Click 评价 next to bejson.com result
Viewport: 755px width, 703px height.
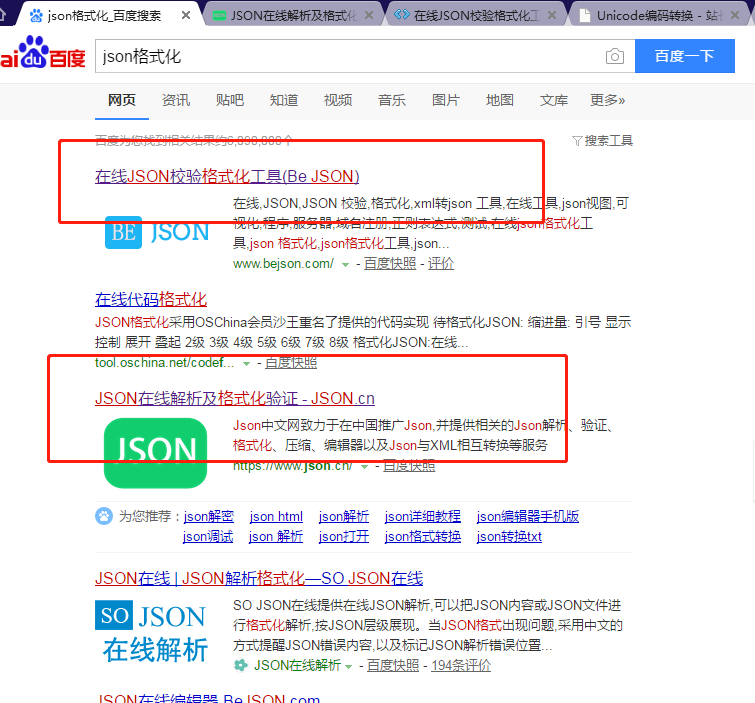coord(441,264)
